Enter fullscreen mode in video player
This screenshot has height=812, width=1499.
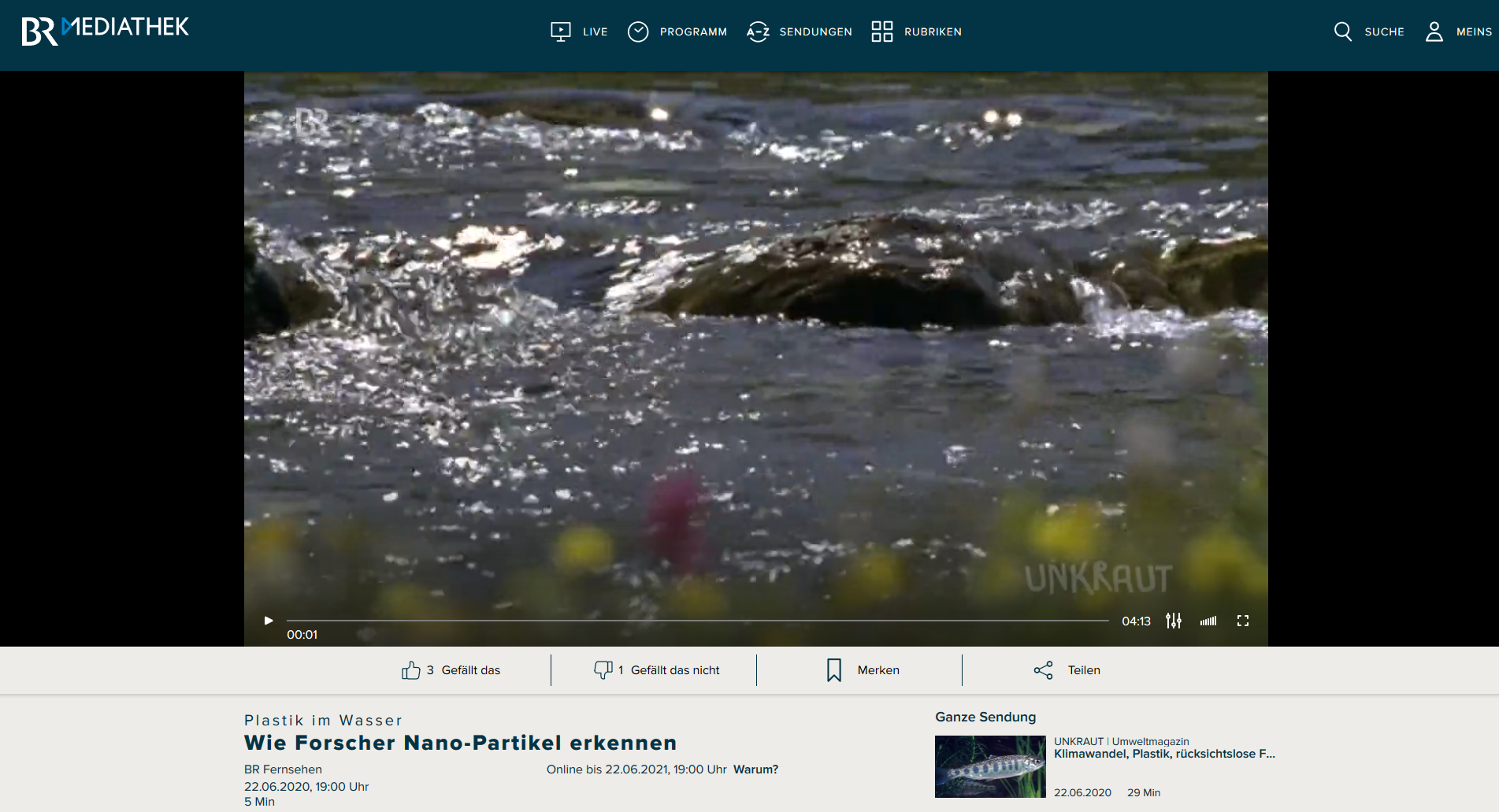[1243, 621]
